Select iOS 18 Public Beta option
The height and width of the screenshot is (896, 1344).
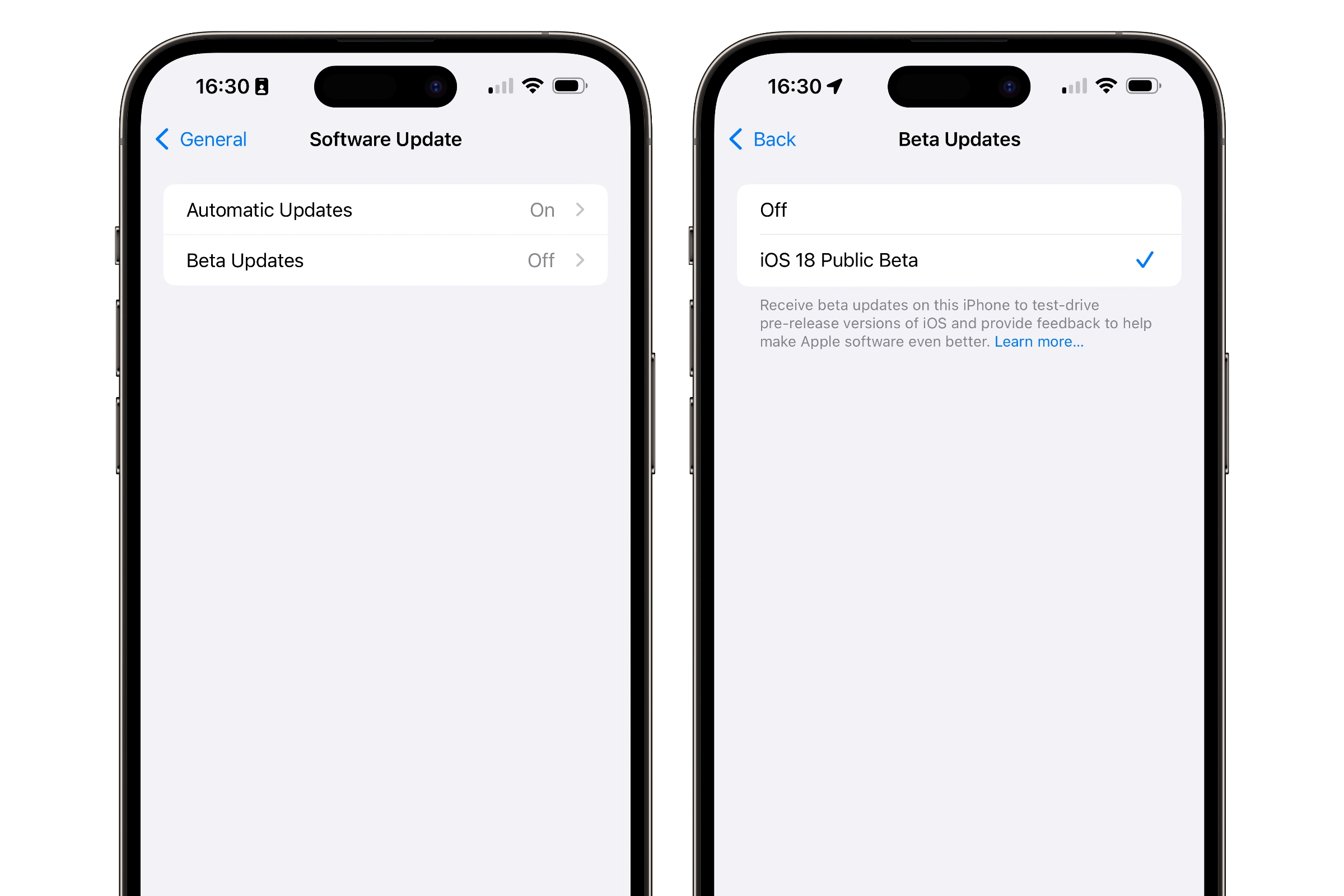coord(956,260)
